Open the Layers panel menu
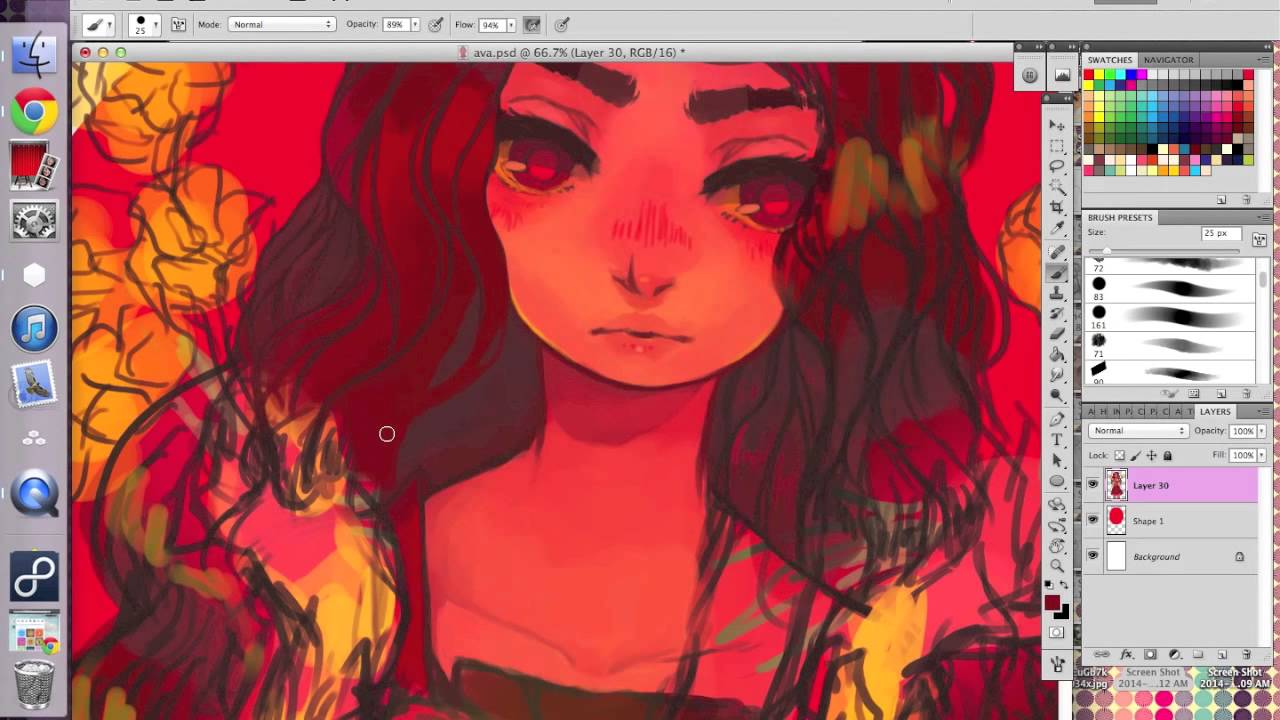Screen dimensions: 1280x720 pyautogui.click(x=1265, y=411)
